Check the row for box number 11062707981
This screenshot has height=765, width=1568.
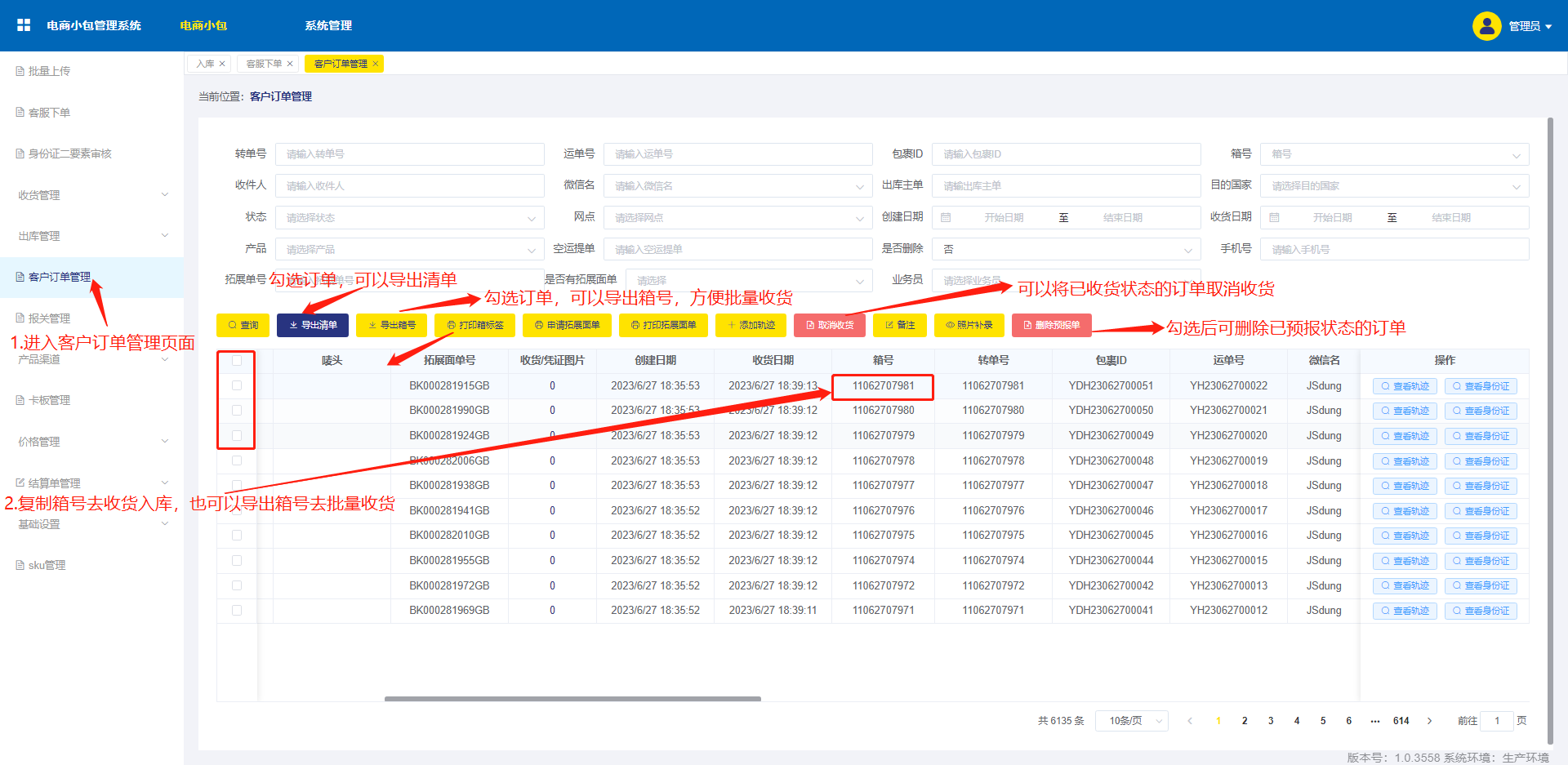point(237,385)
